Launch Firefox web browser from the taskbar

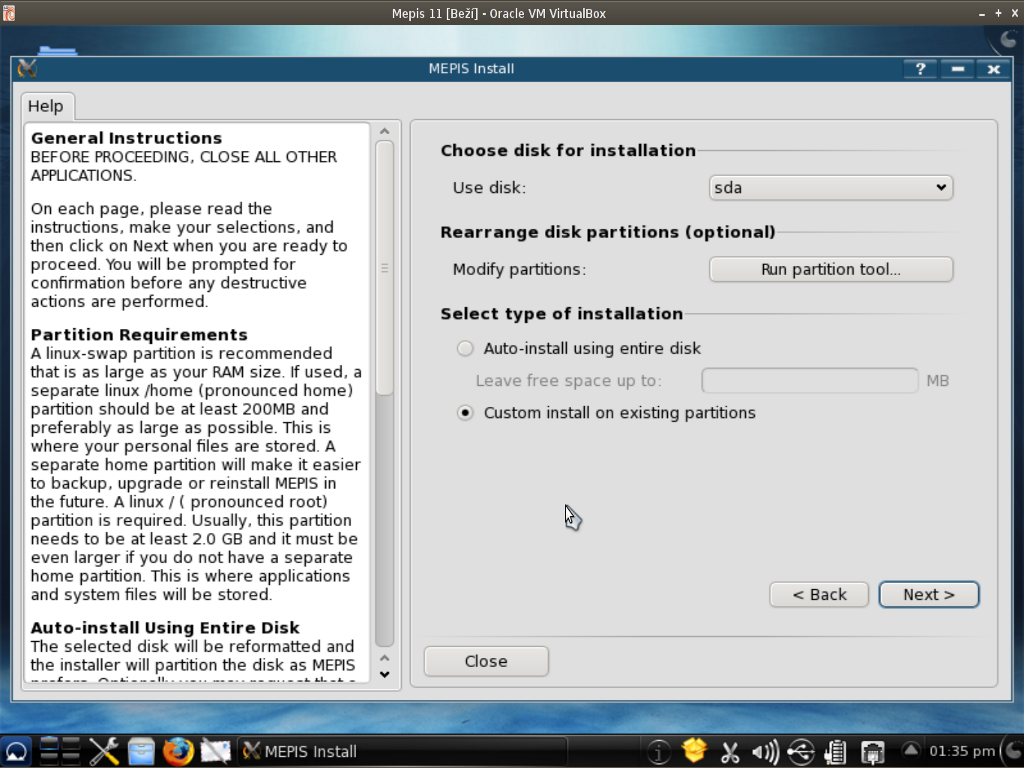[x=178, y=752]
